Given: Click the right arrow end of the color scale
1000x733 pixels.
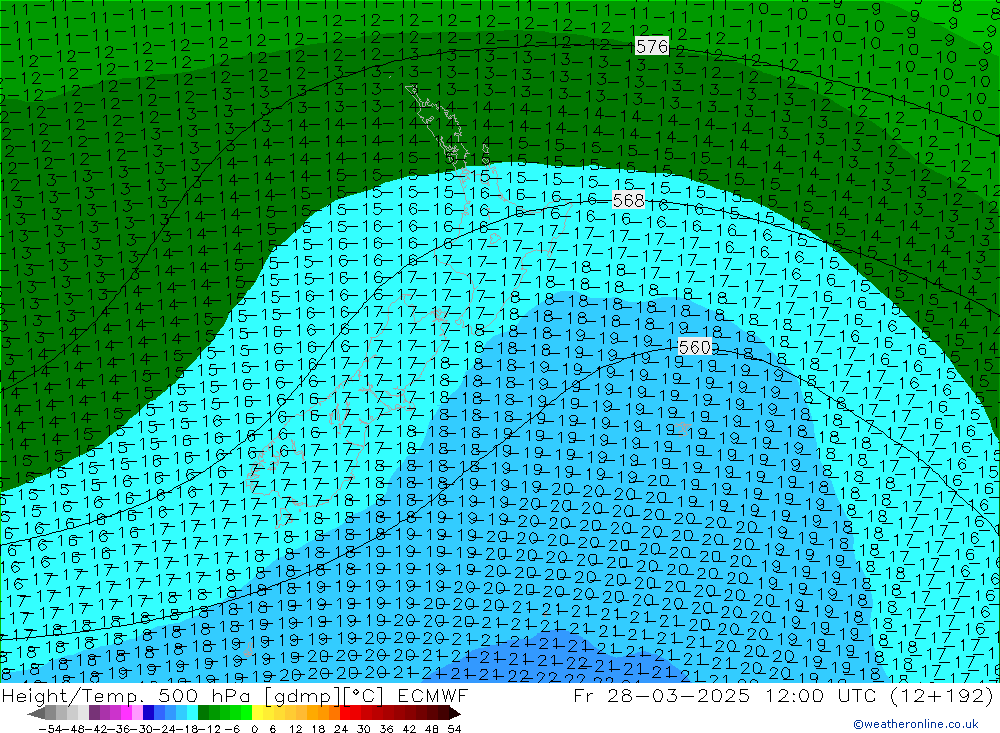Looking at the screenshot, I should (454, 713).
